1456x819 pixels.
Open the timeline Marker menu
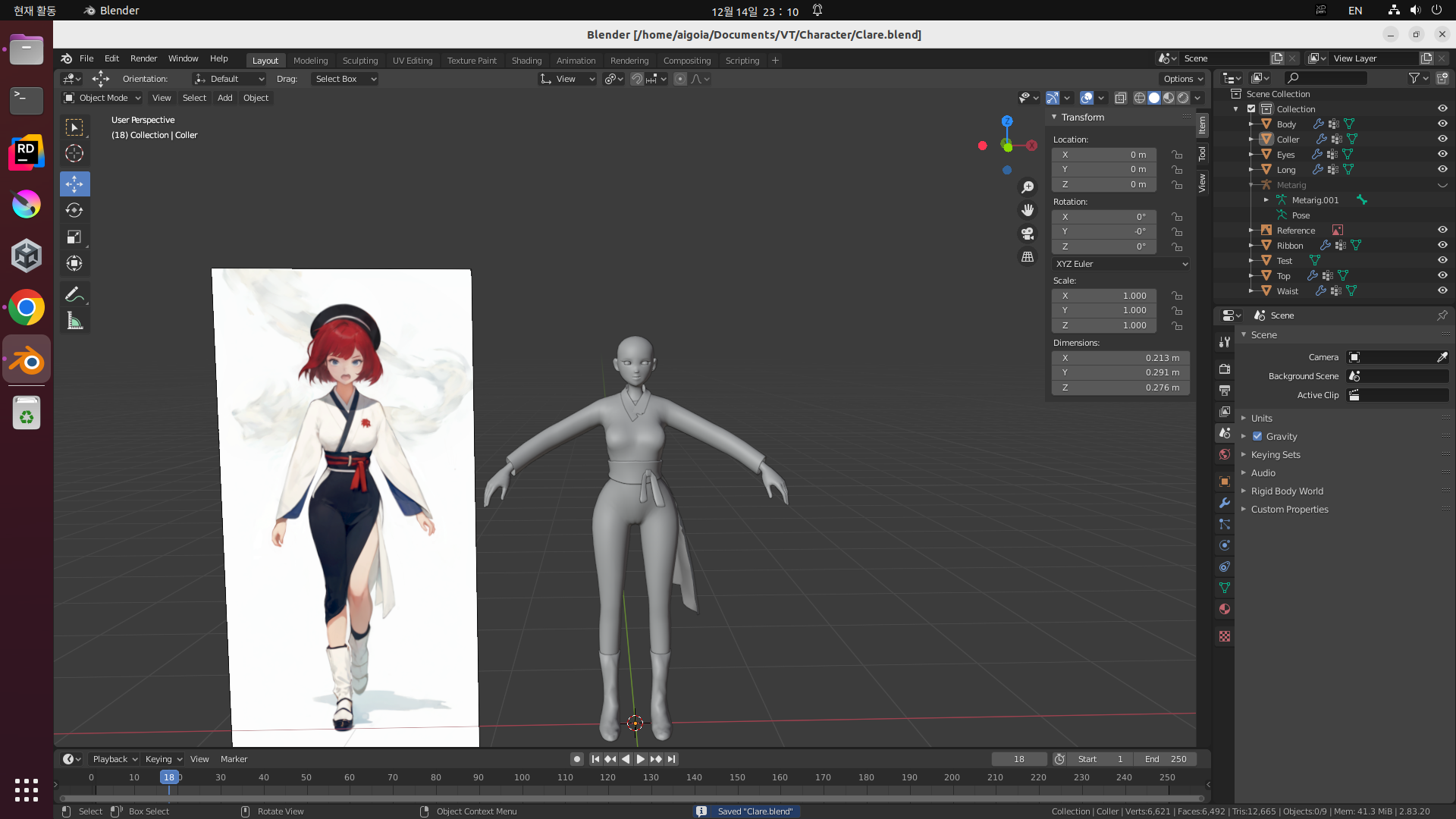pyautogui.click(x=234, y=759)
